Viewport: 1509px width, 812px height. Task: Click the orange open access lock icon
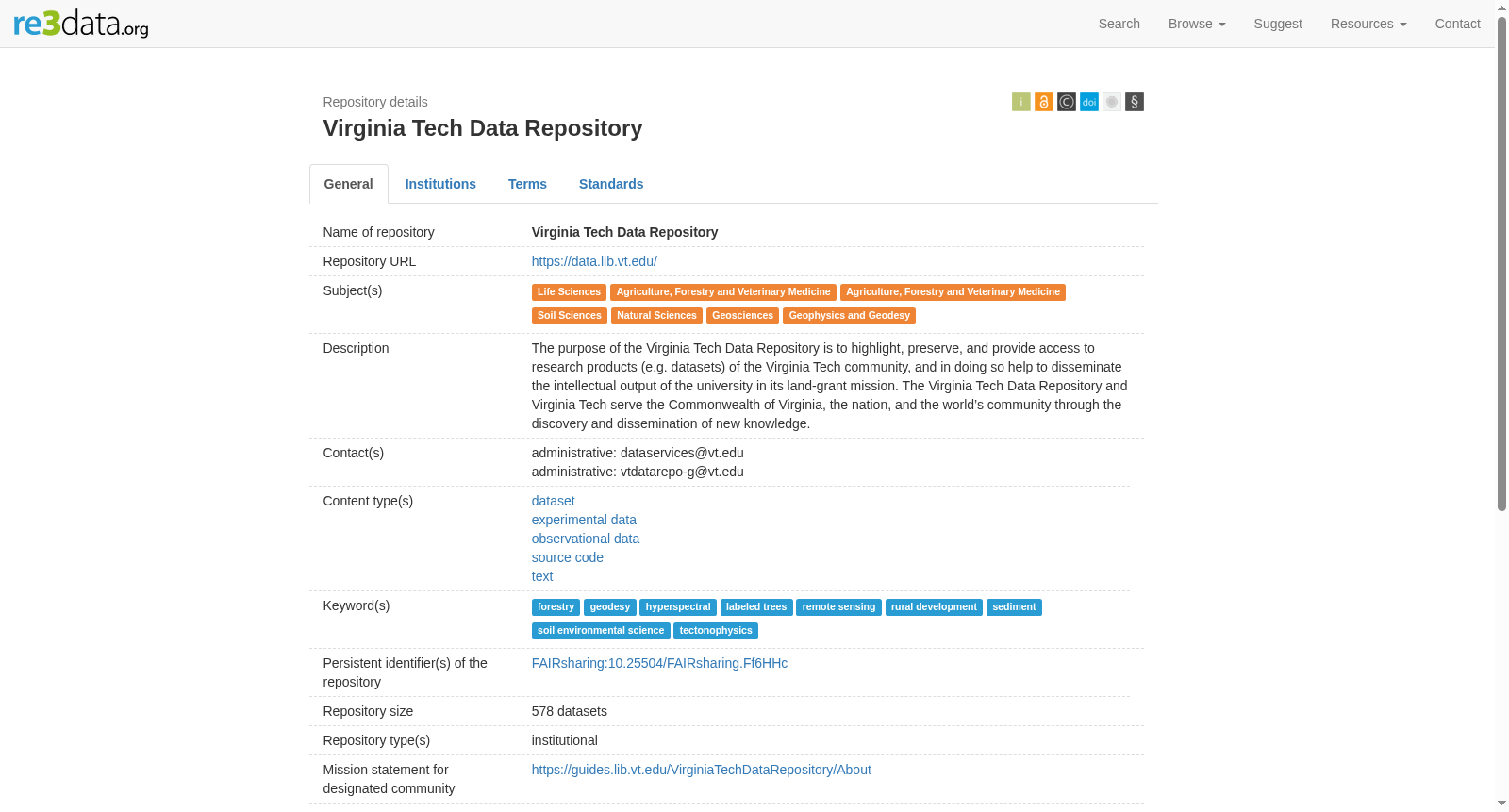tap(1043, 102)
